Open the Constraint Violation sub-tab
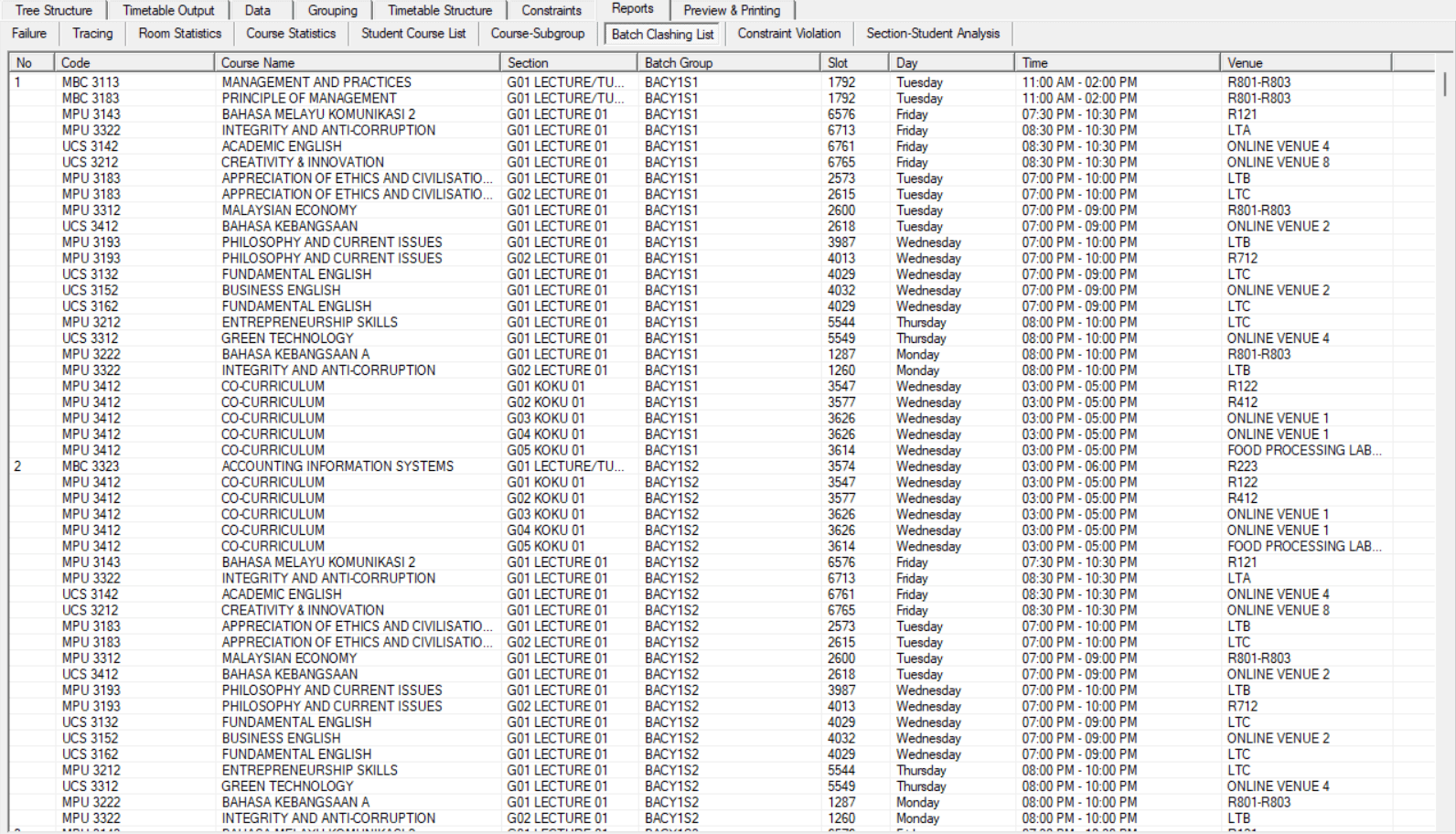Viewport: 1456px width, 834px height. (789, 33)
